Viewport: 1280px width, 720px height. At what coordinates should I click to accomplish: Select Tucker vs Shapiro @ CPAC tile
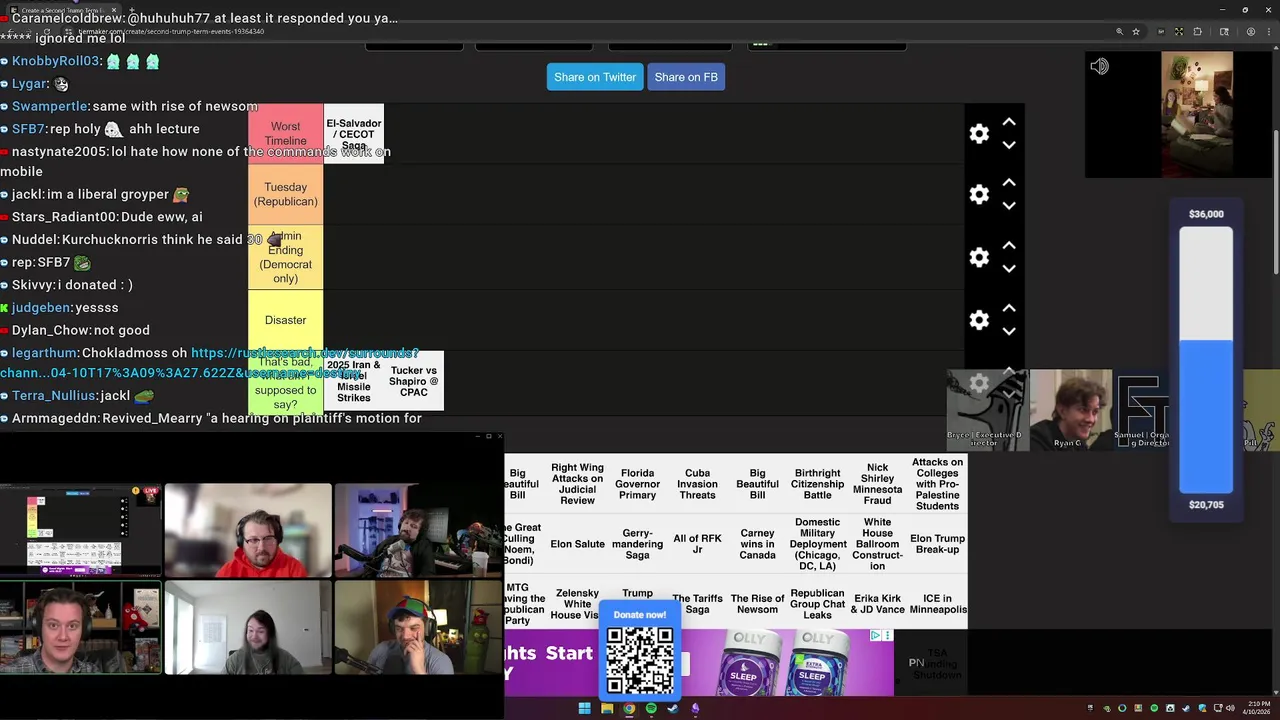(x=414, y=381)
